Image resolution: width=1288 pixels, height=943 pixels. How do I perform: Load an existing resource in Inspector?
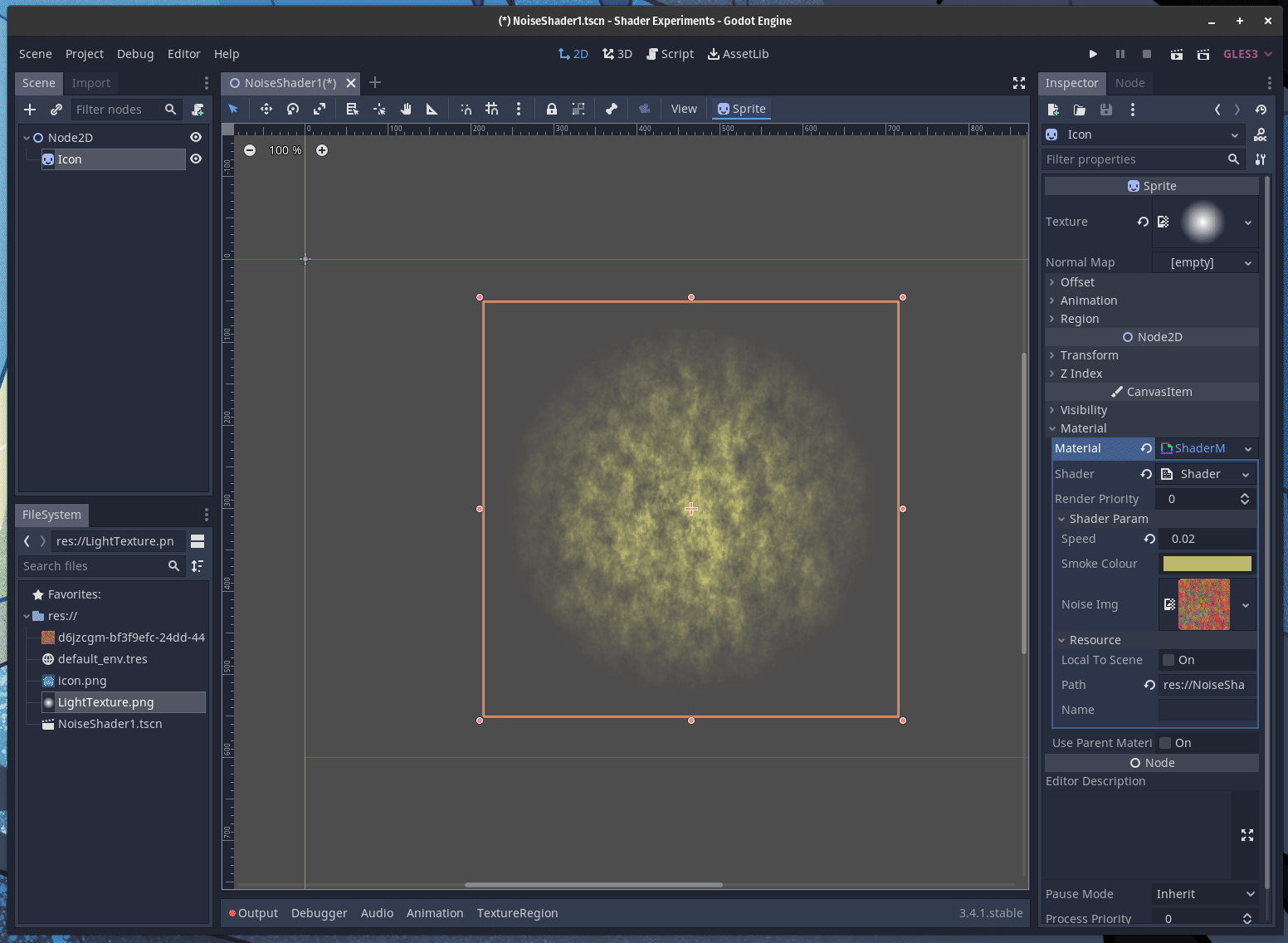pyautogui.click(x=1079, y=110)
